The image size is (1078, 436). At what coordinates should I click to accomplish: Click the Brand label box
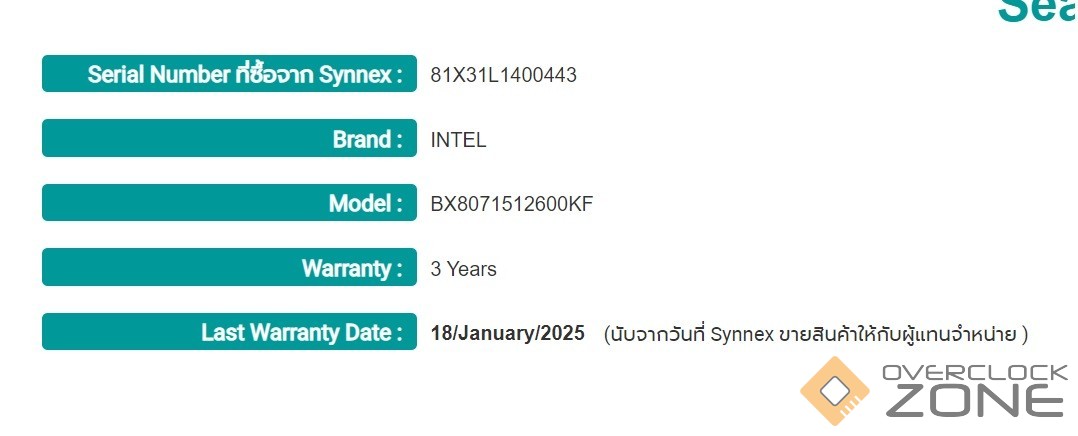pyautogui.click(x=229, y=139)
